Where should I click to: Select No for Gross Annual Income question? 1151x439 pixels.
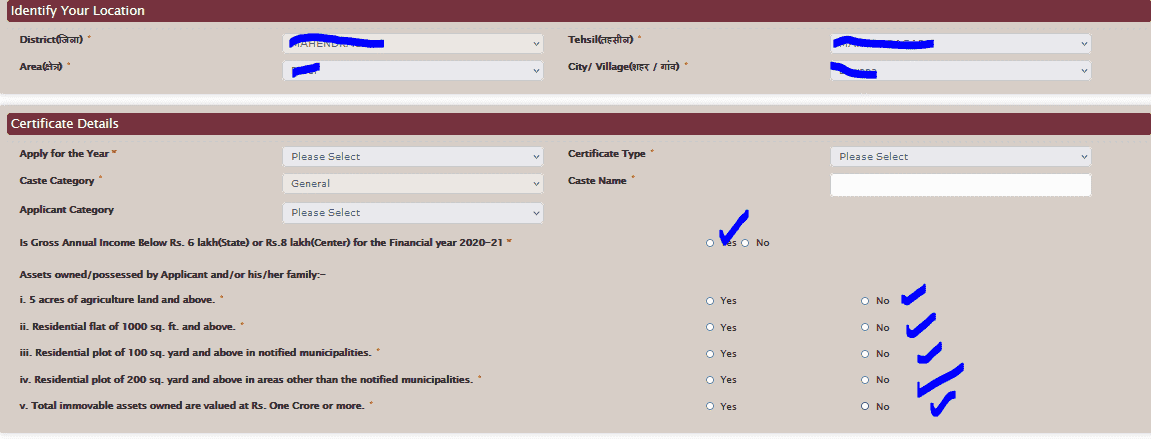[745, 243]
